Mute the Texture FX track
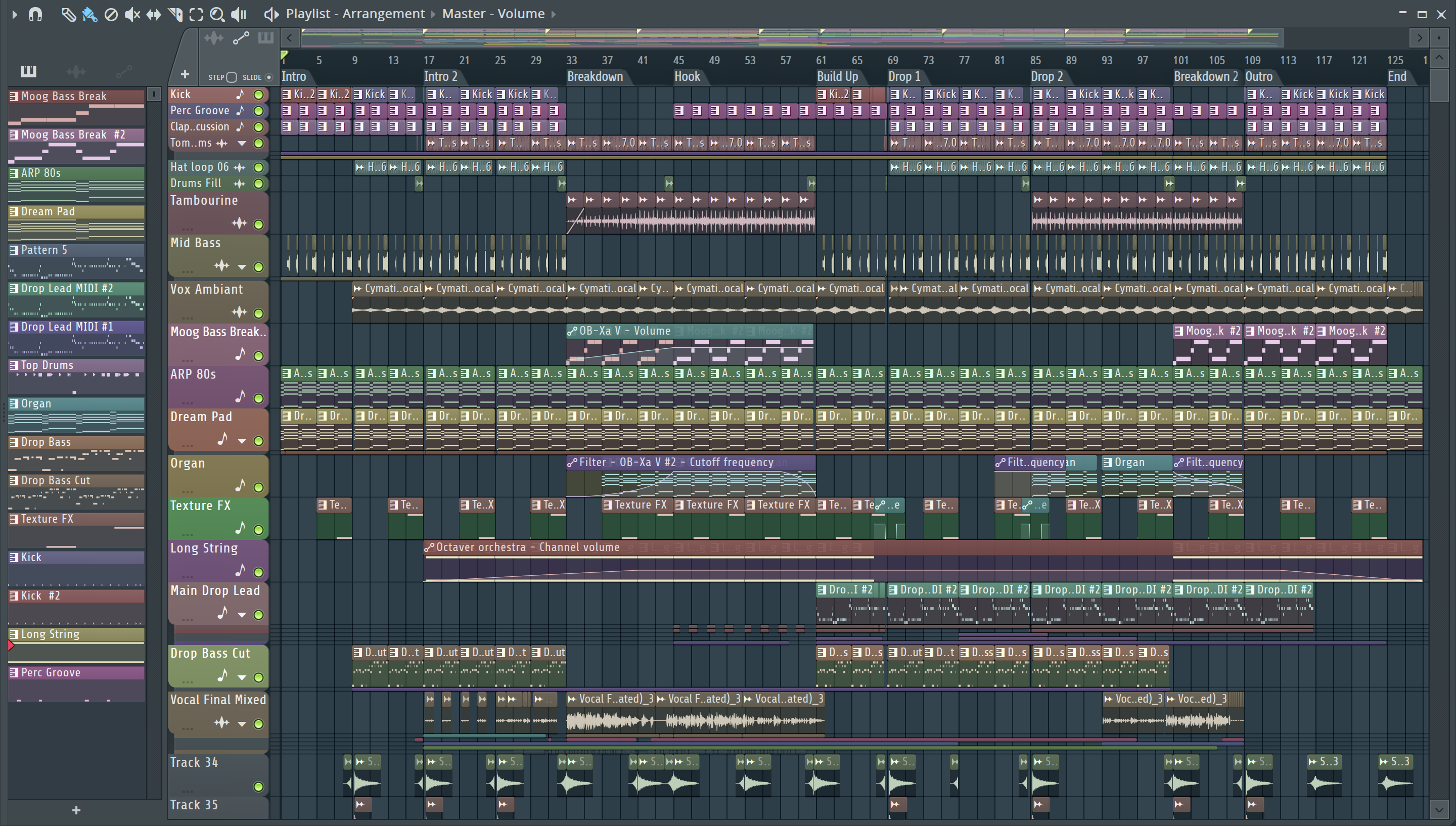Screen dimensions: 1456x826 259,530
